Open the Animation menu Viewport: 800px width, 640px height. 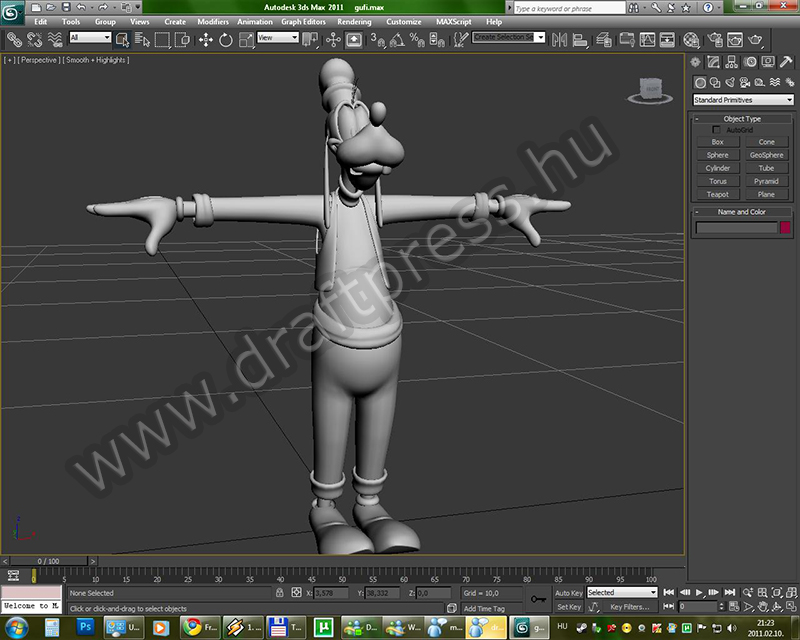click(x=255, y=21)
